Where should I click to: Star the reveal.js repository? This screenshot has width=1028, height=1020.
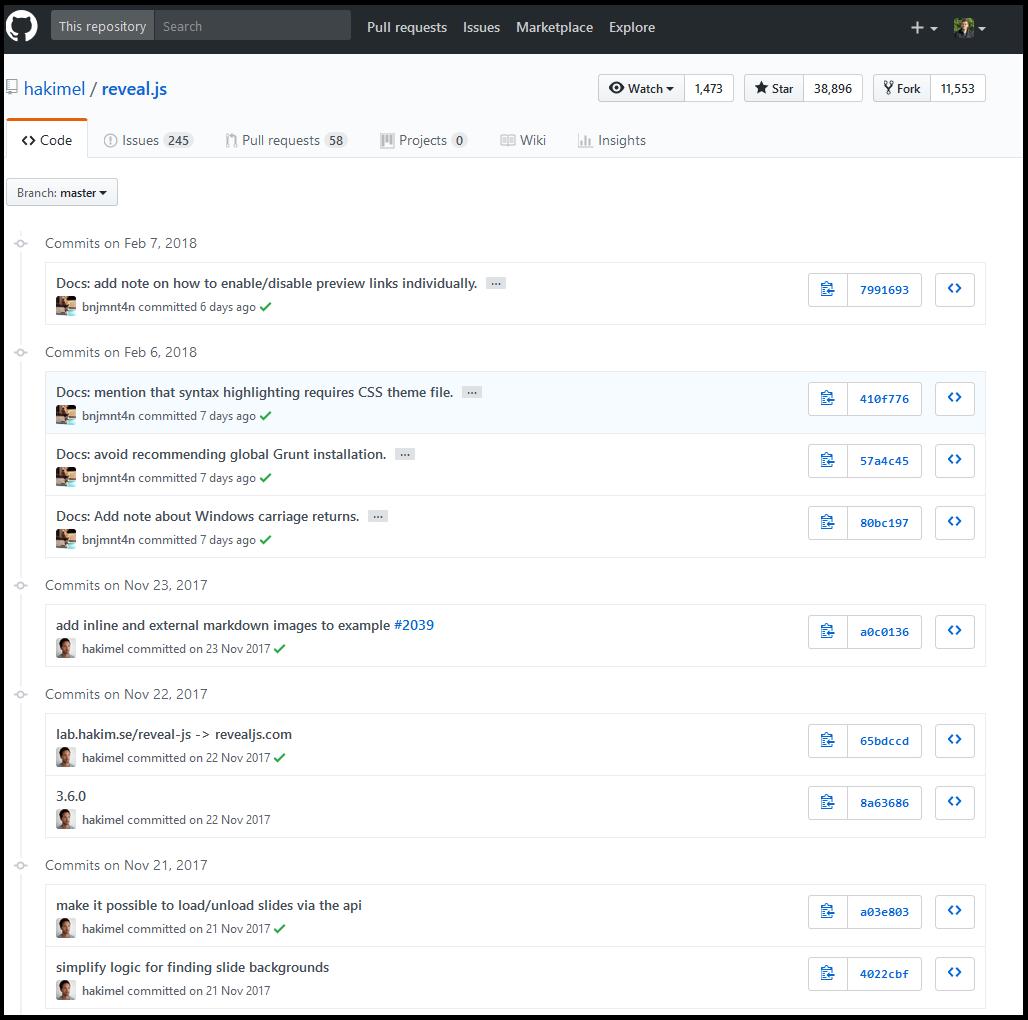point(774,89)
